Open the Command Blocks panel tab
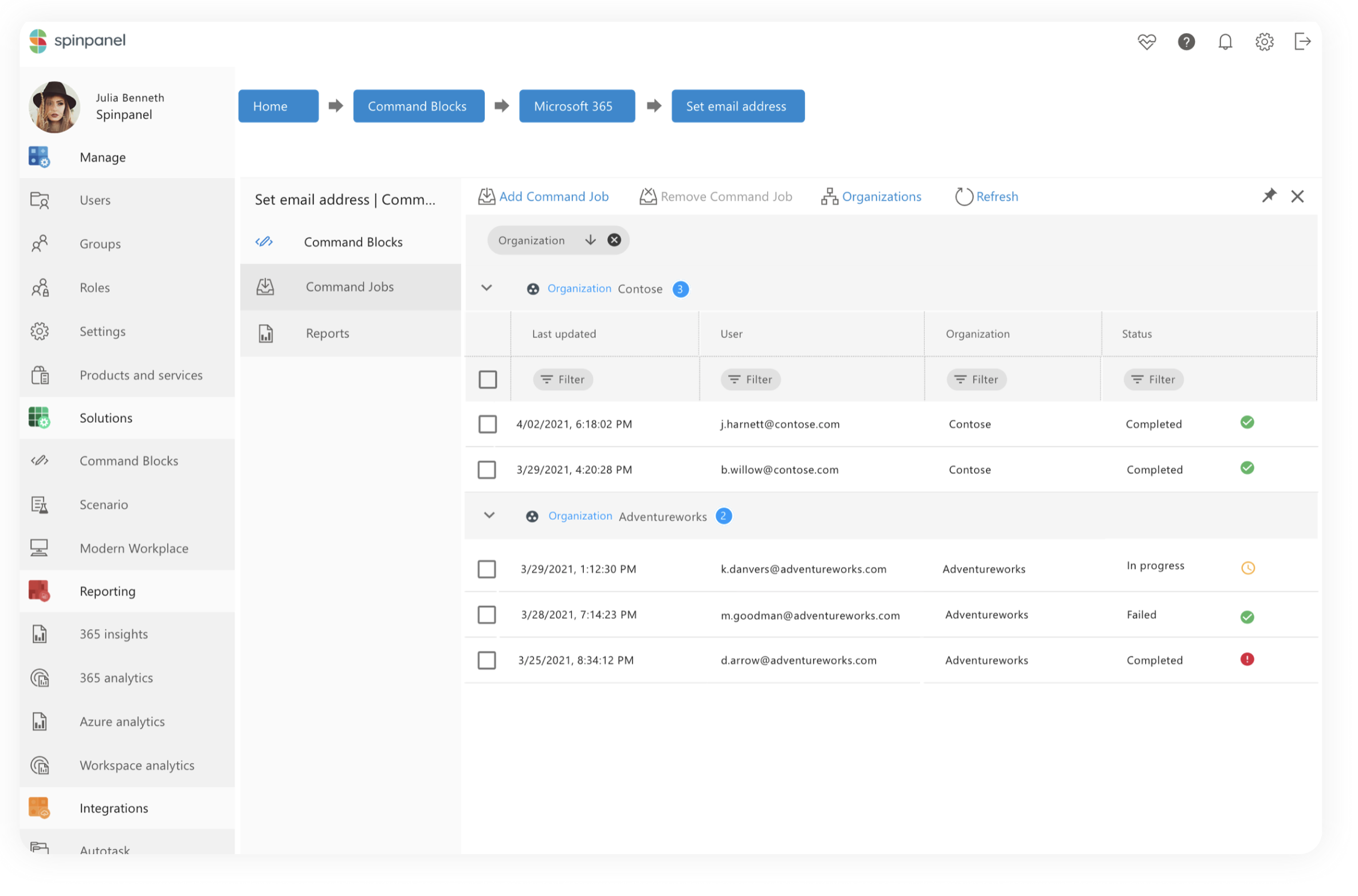The image size is (1358, 896). [x=350, y=242]
